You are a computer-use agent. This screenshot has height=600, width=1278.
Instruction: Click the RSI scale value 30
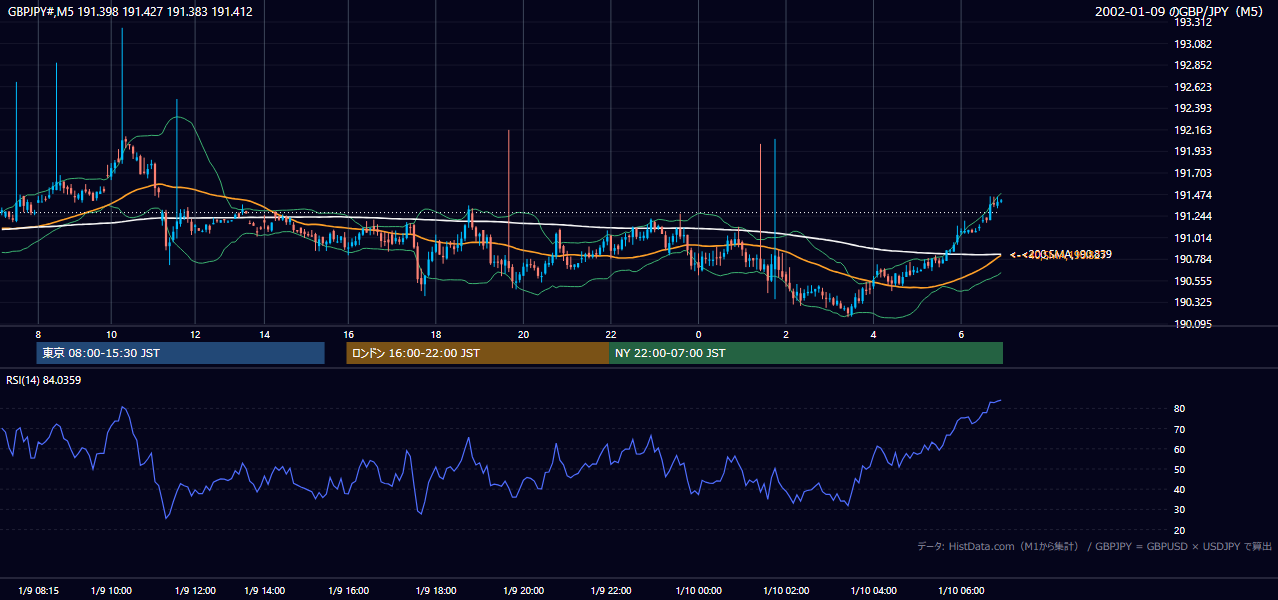pyautogui.click(x=1180, y=510)
